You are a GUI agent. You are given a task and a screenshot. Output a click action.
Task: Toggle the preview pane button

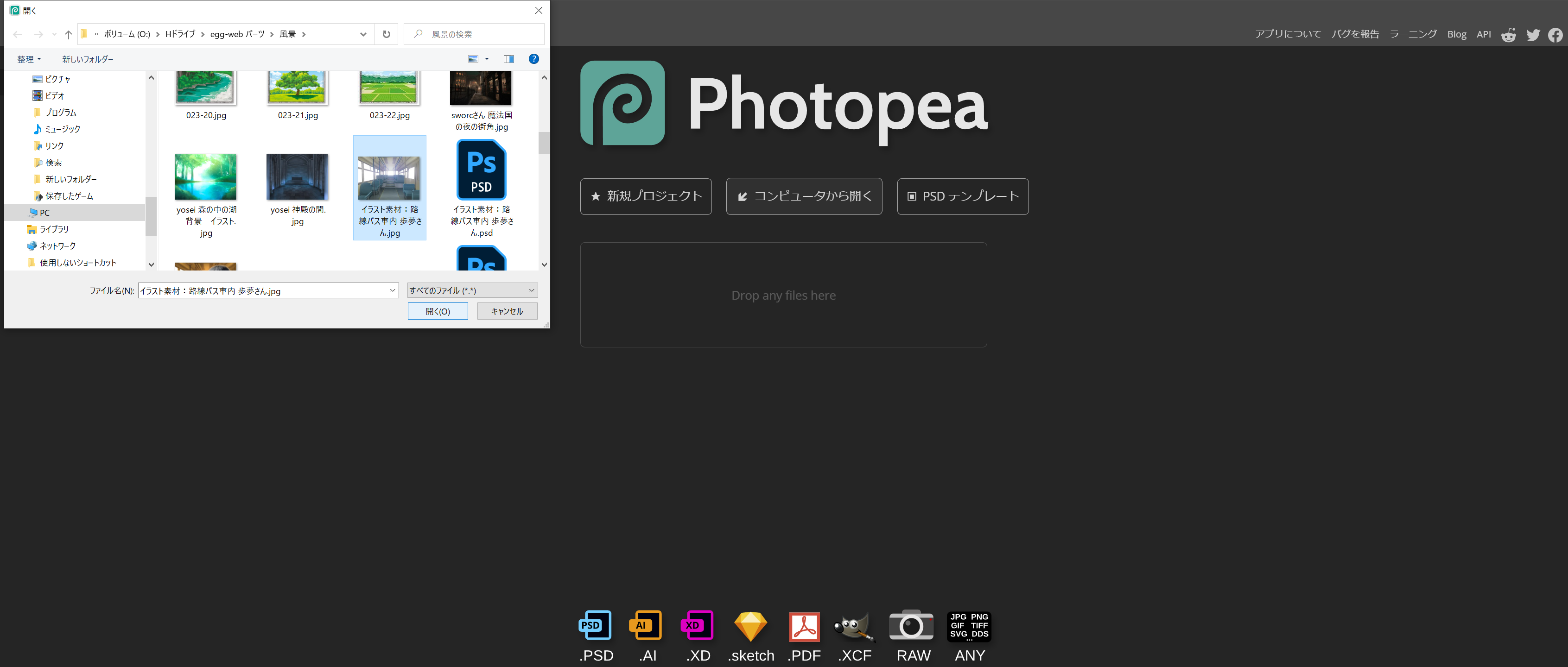tap(509, 59)
